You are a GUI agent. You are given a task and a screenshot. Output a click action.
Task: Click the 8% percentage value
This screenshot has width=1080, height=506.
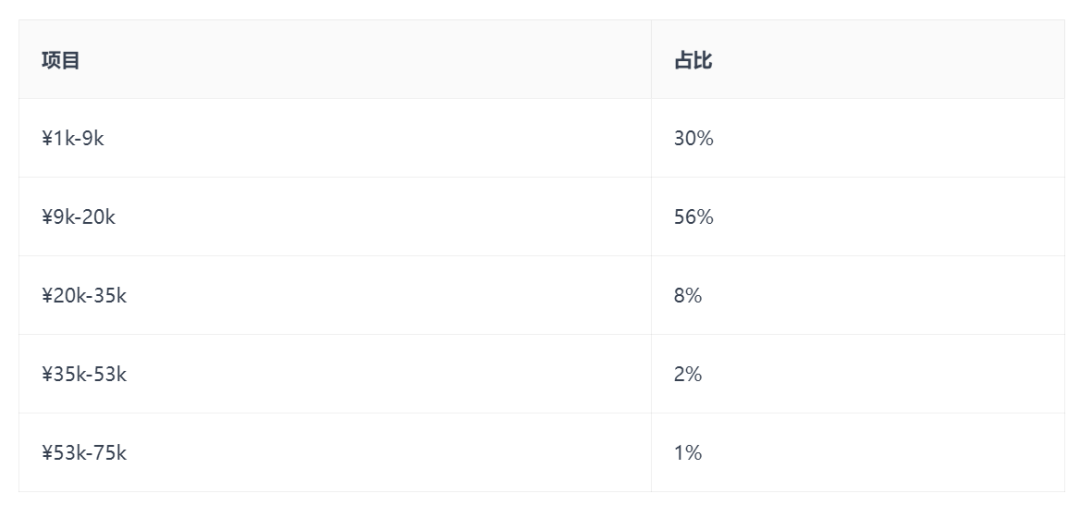[x=688, y=295]
